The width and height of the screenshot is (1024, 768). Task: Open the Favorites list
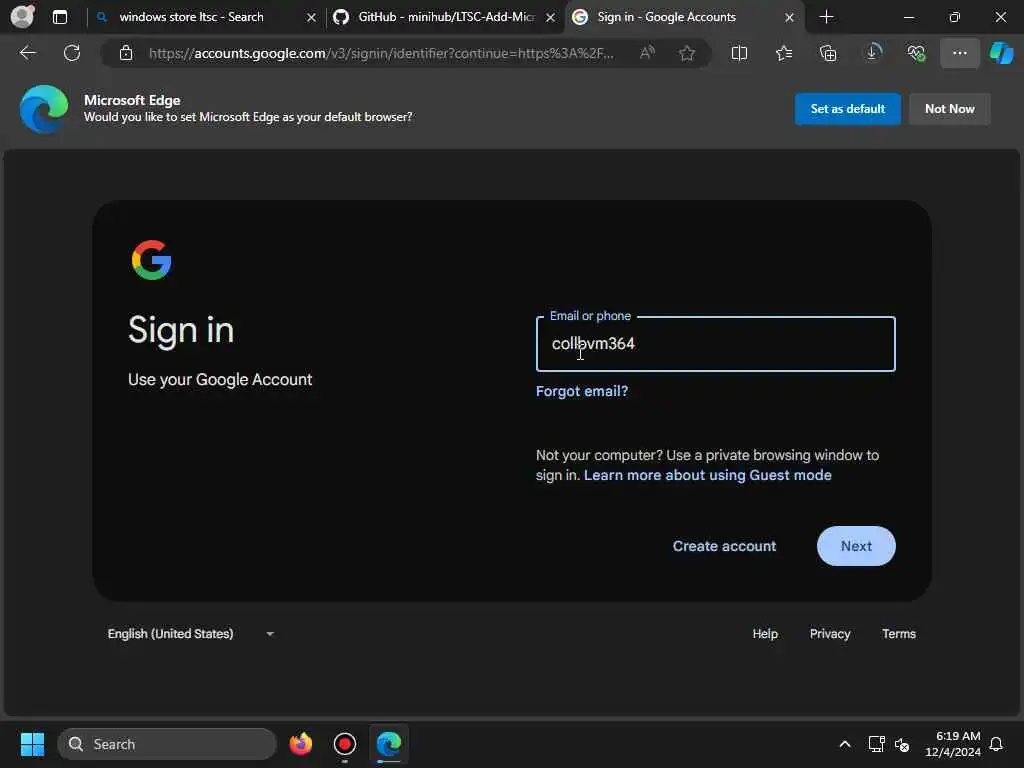click(x=784, y=53)
